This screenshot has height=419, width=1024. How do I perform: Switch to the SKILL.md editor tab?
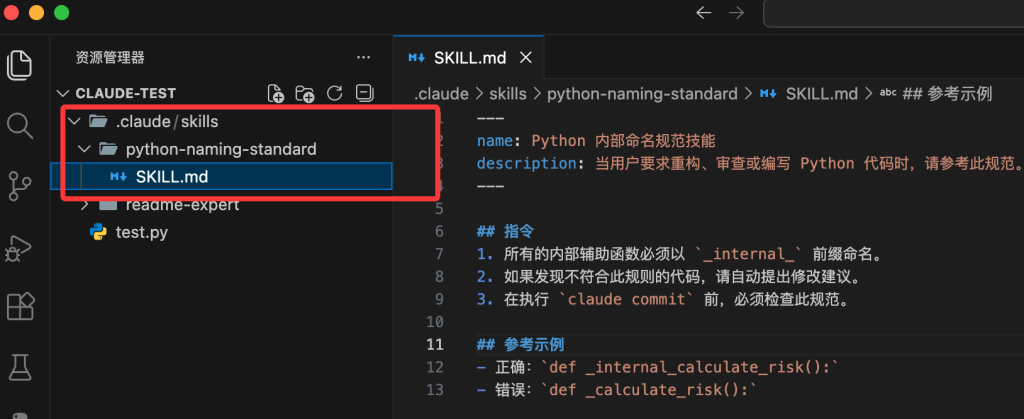[462, 57]
